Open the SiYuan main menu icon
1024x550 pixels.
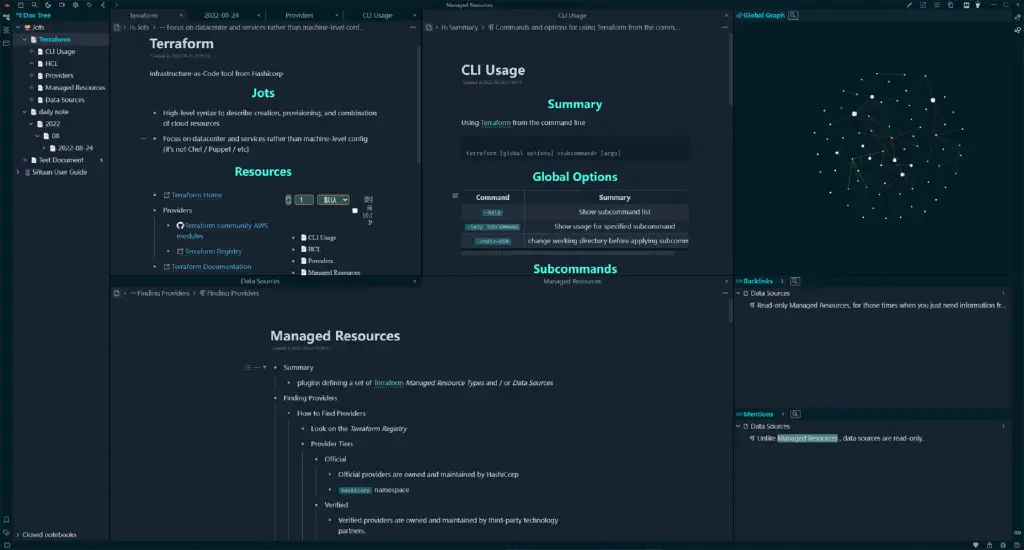(x=7, y=5)
